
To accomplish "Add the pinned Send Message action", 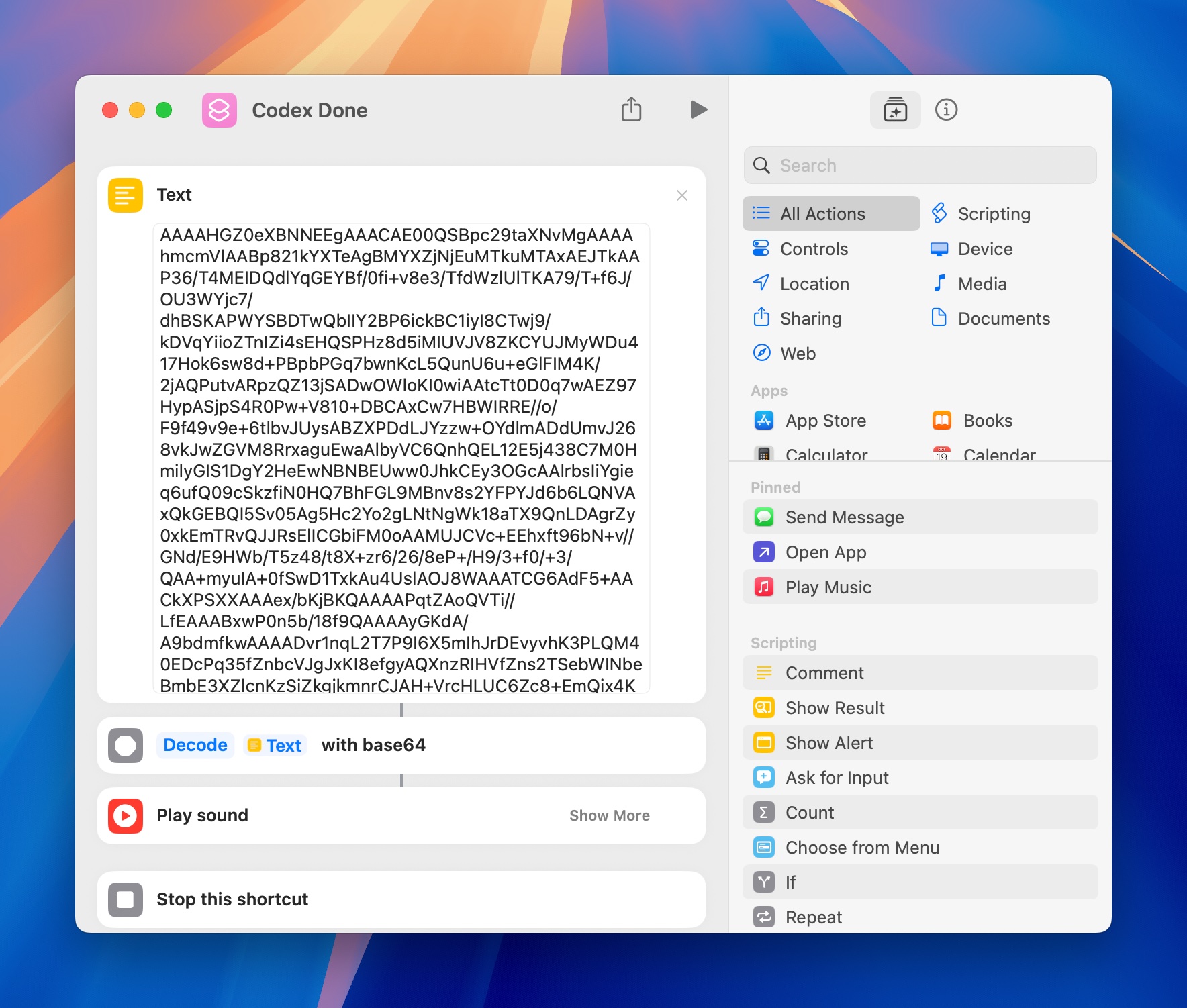I will [845, 517].
